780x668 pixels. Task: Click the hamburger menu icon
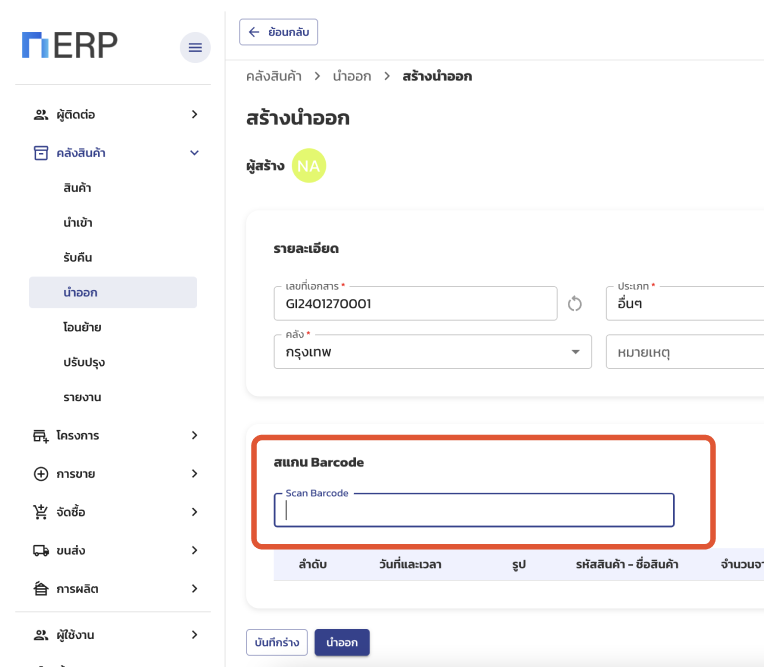(195, 47)
